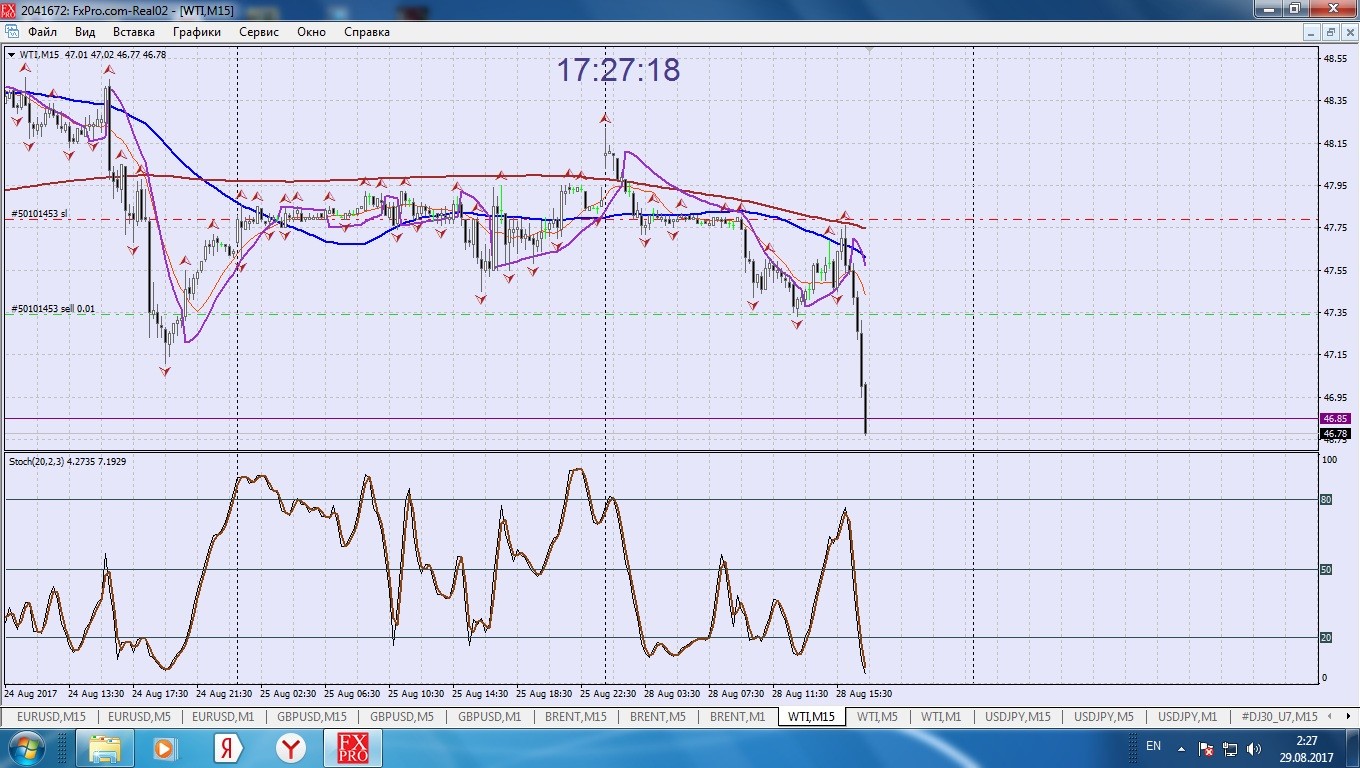Click the volume speaker tray icon
The width and height of the screenshot is (1360, 768).
1254,748
